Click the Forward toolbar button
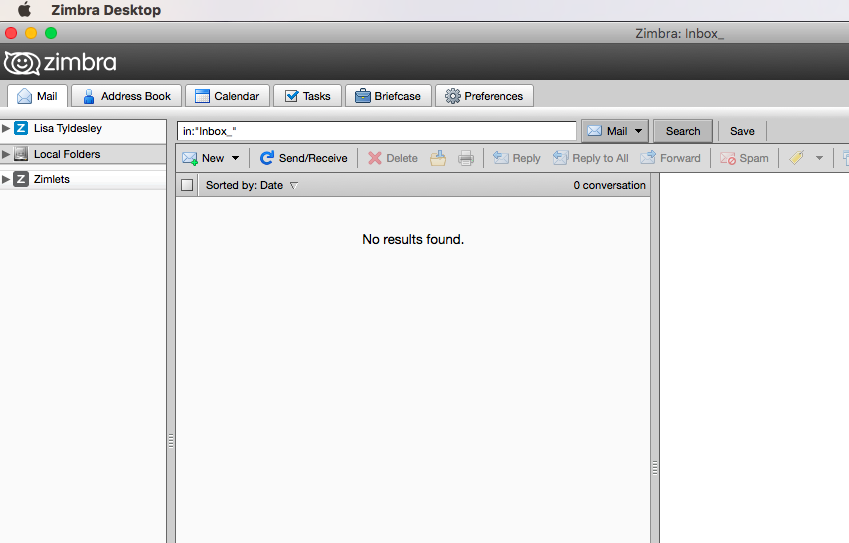849x543 pixels. click(670, 158)
